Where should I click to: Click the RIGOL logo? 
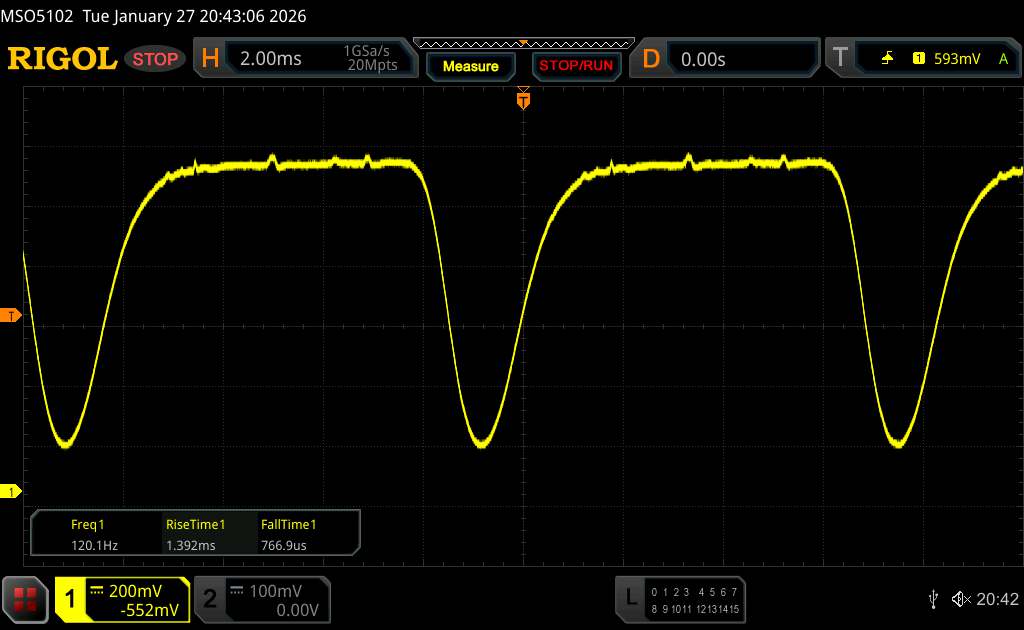pos(62,59)
